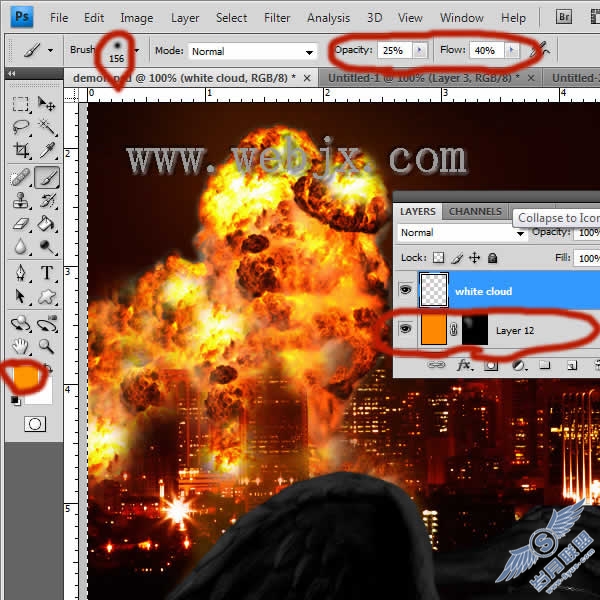Select the Rectangular Marquee tool

pos(21,104)
